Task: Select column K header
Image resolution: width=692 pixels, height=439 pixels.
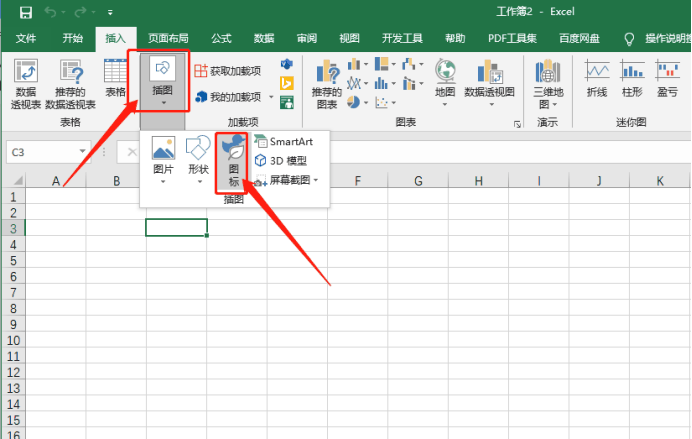Action: (660, 180)
